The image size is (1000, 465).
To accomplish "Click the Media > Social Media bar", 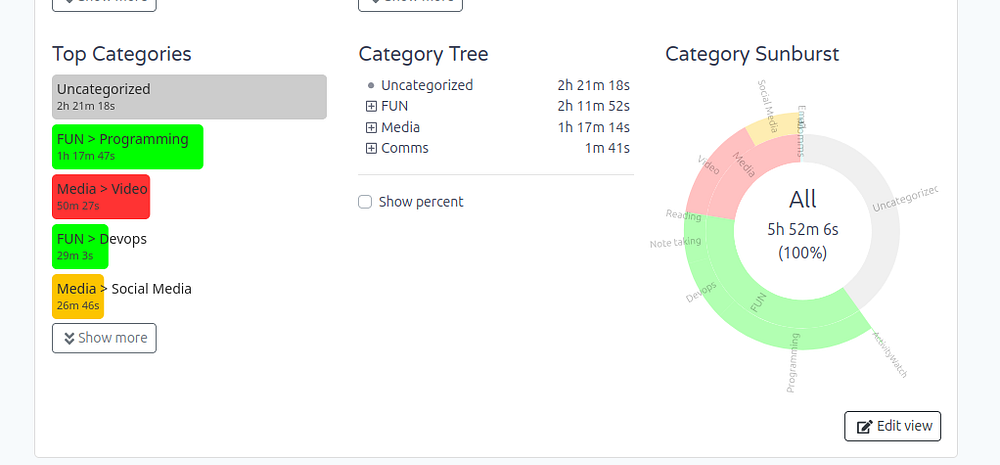I will pyautogui.click(x=78, y=297).
